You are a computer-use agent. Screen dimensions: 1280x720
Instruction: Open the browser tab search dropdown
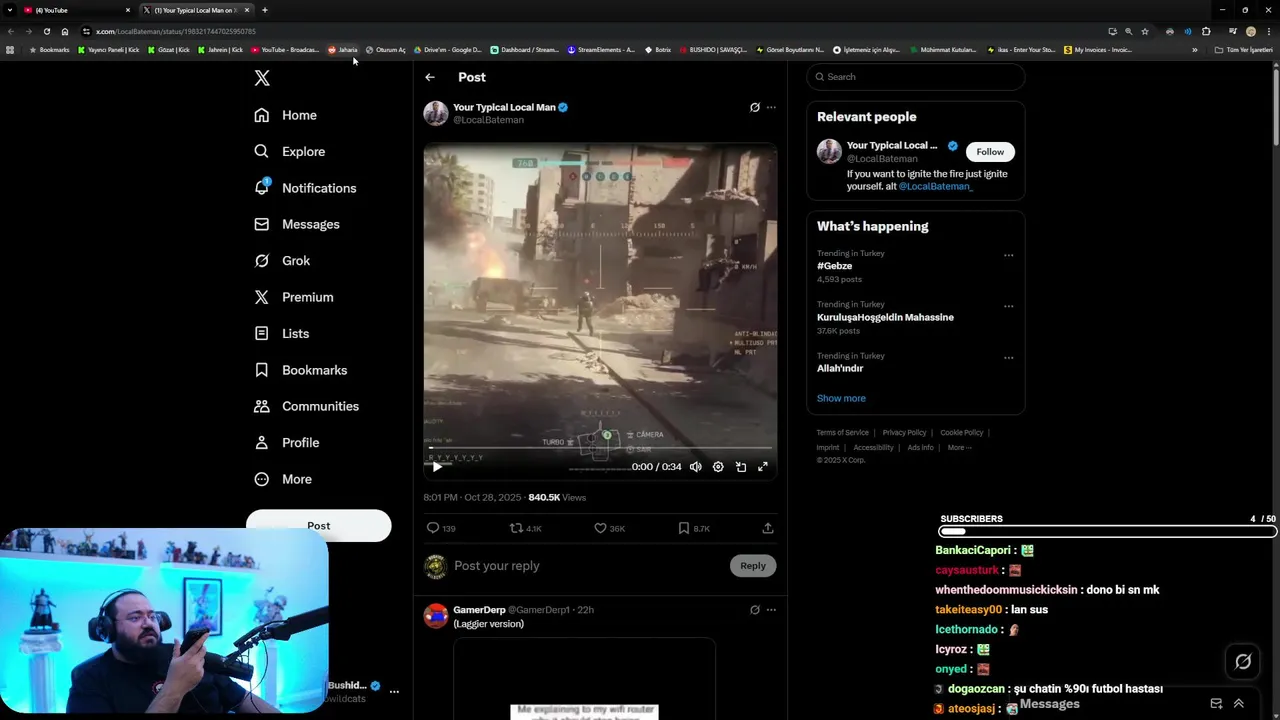click(10, 10)
